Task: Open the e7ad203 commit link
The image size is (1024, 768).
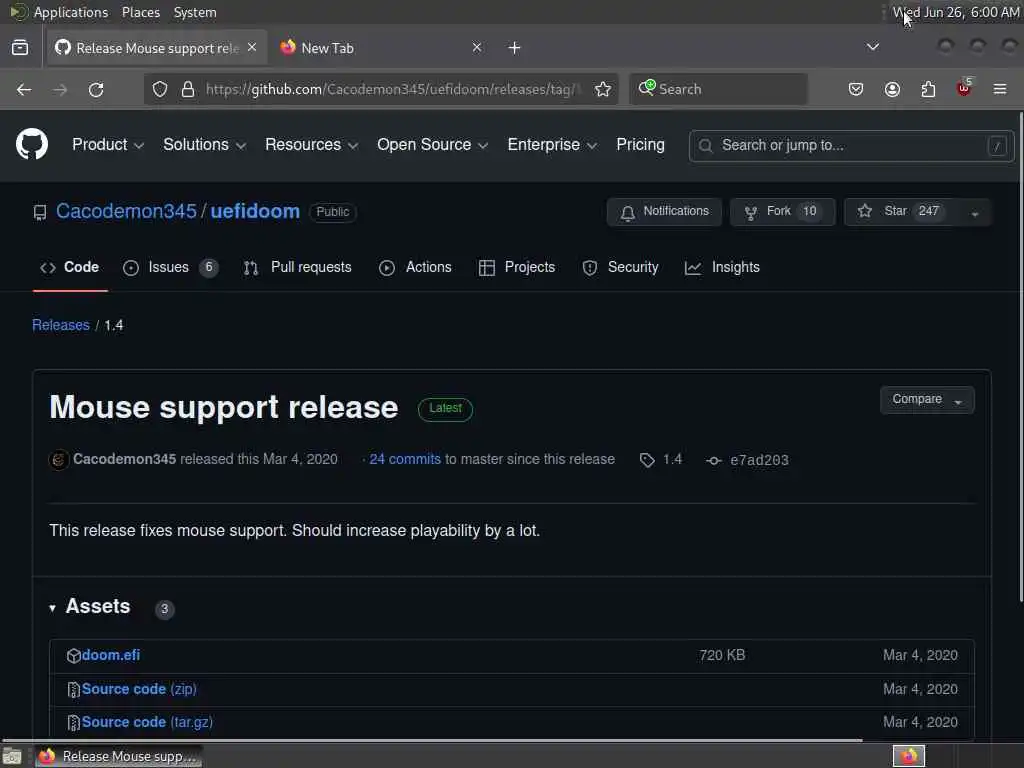Action: click(759, 460)
